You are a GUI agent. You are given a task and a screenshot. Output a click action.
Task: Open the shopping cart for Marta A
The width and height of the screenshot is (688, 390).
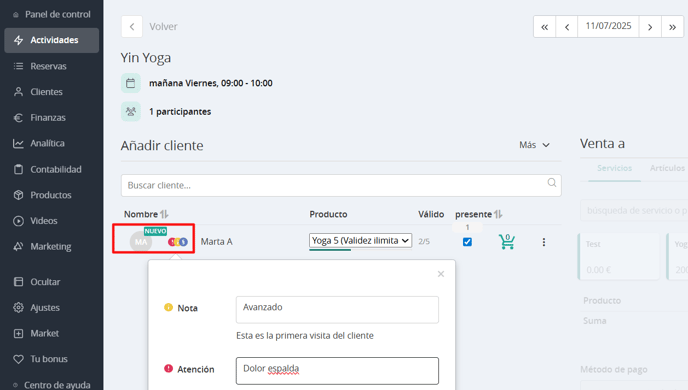pos(507,242)
